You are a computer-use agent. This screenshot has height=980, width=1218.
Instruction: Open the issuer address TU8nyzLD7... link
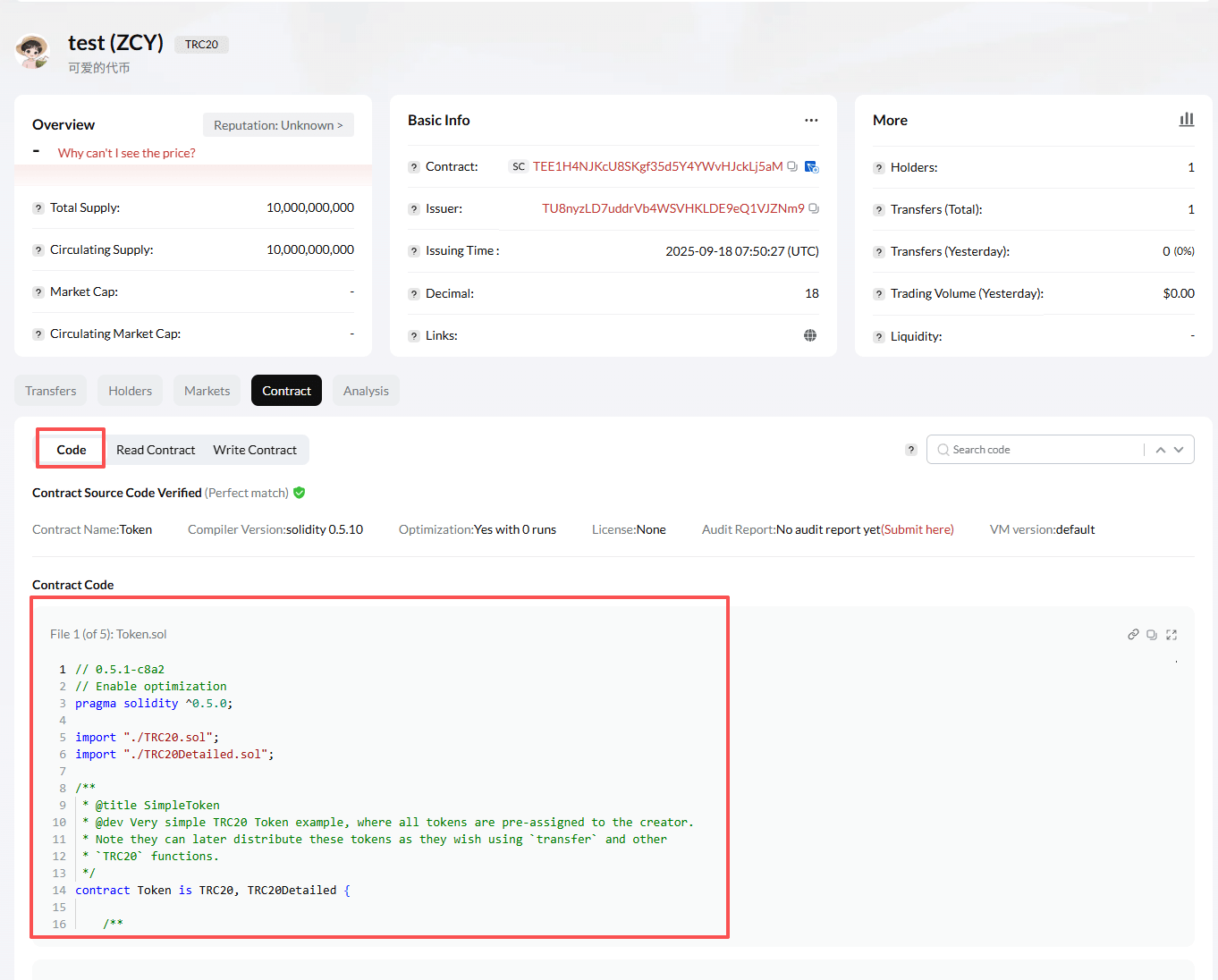[x=672, y=208]
